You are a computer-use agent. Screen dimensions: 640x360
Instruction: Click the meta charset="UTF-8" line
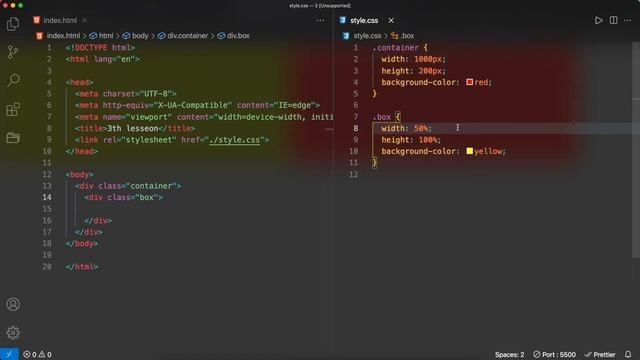[x=125, y=94]
